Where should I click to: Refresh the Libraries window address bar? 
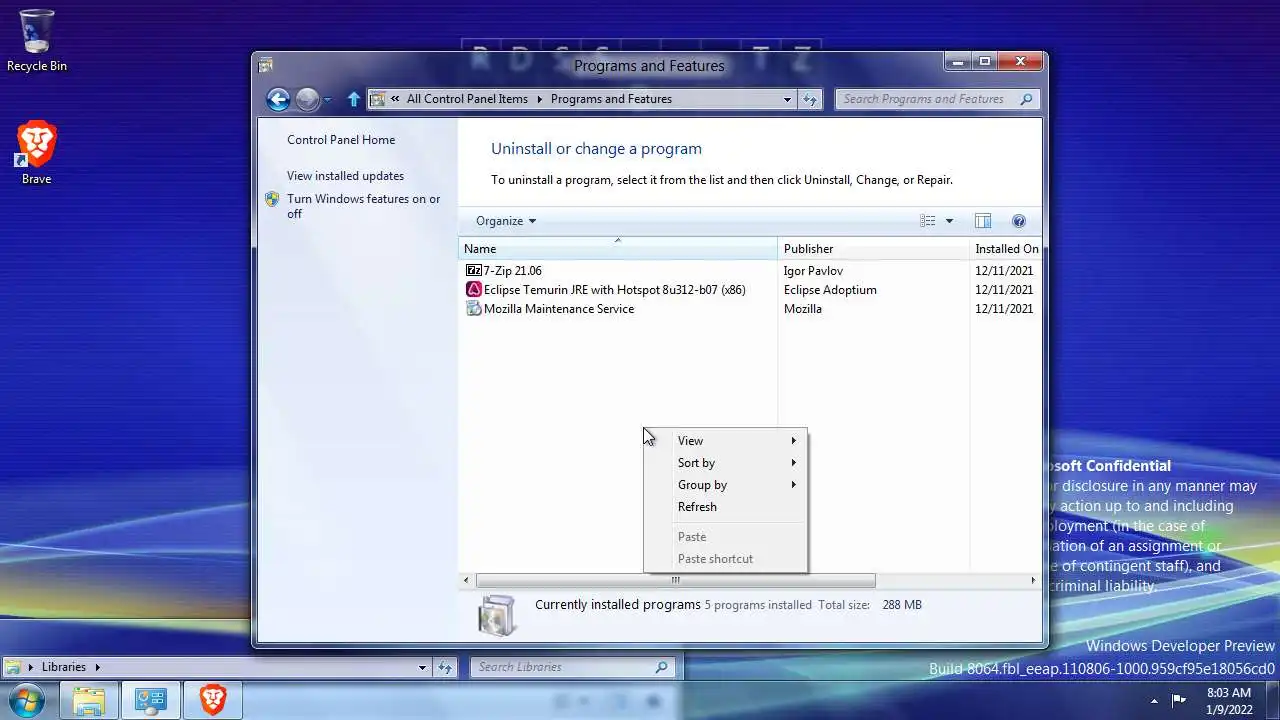[446, 667]
